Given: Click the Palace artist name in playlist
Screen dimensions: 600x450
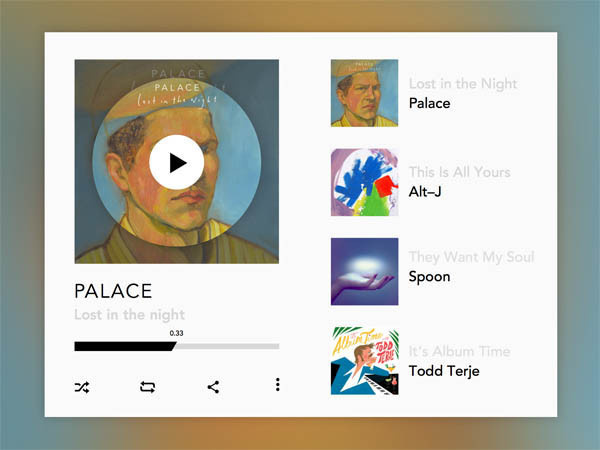Looking at the screenshot, I should click(x=429, y=103).
